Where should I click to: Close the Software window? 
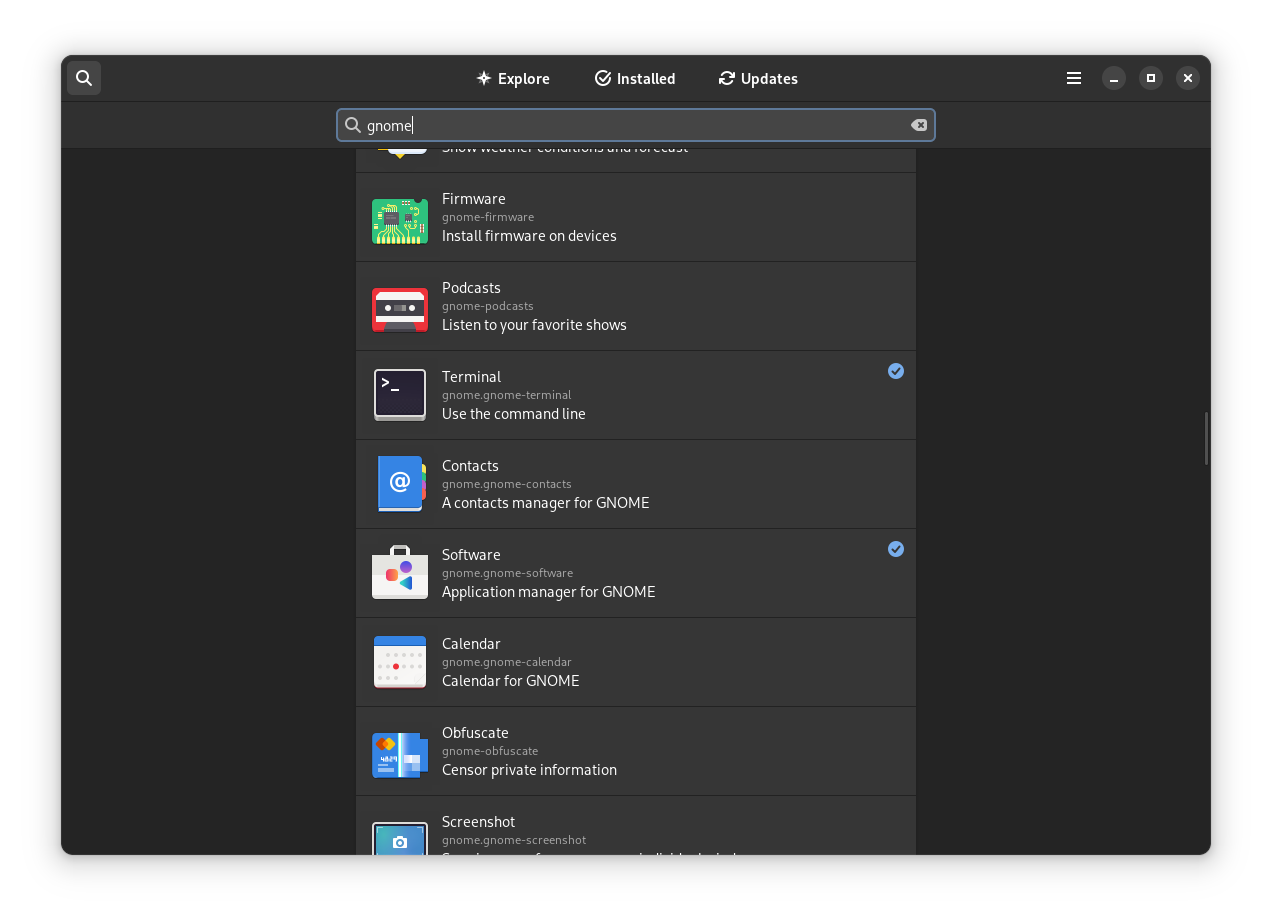point(1188,78)
